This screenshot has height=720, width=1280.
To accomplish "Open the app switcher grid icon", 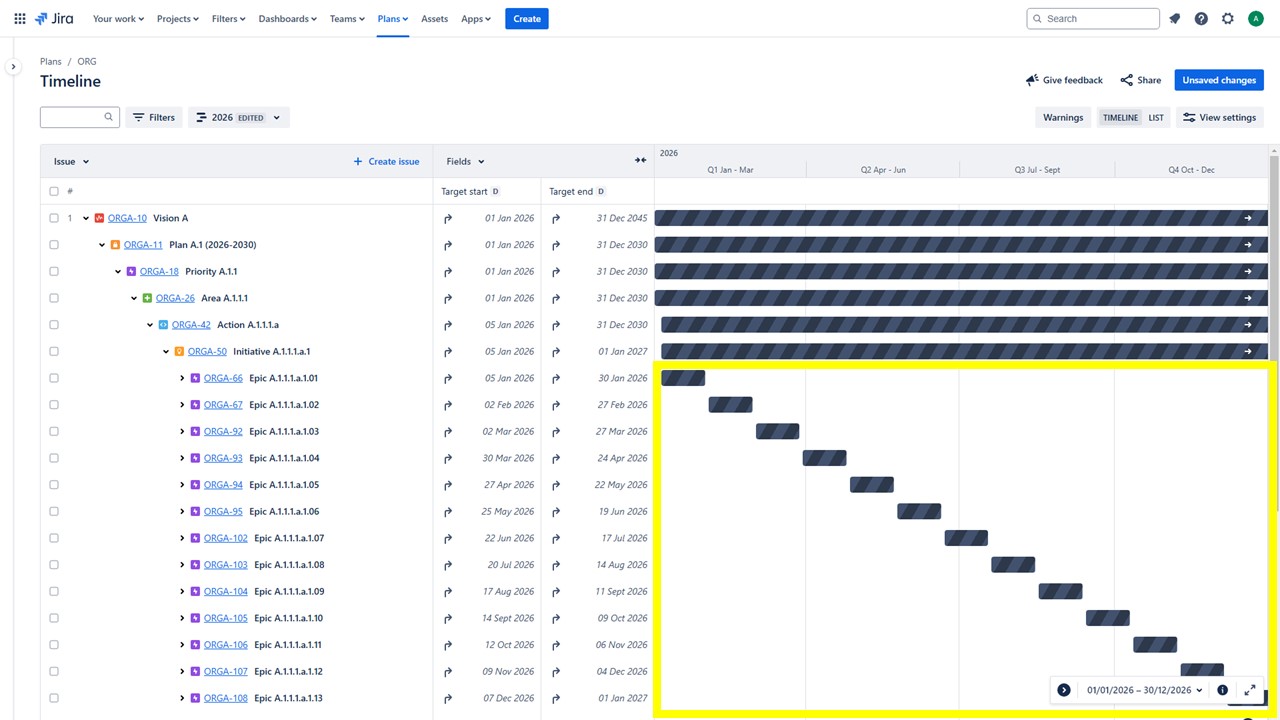I will [x=20, y=19].
